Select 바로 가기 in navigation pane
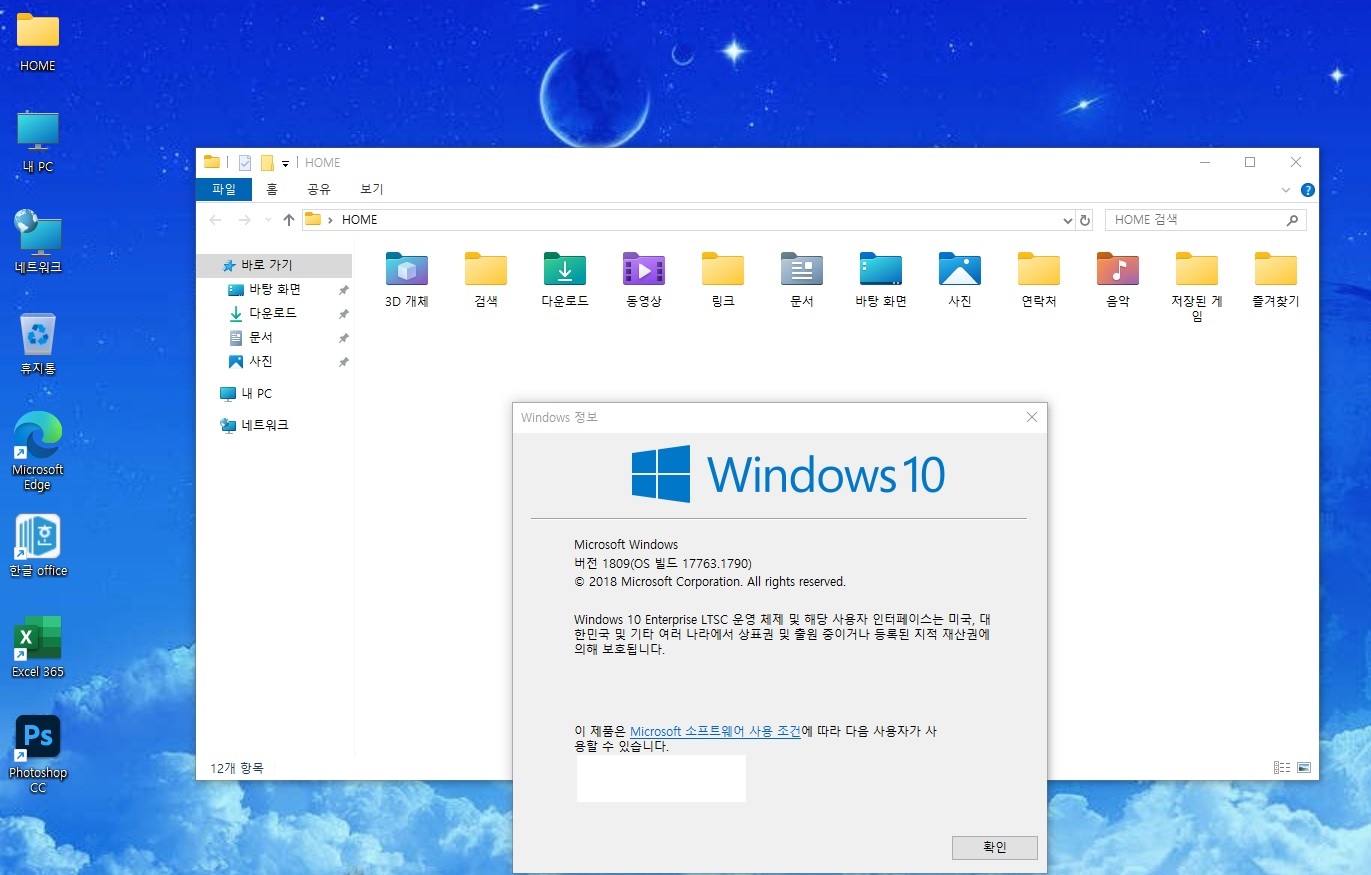The height and width of the screenshot is (875, 1371). (275, 265)
